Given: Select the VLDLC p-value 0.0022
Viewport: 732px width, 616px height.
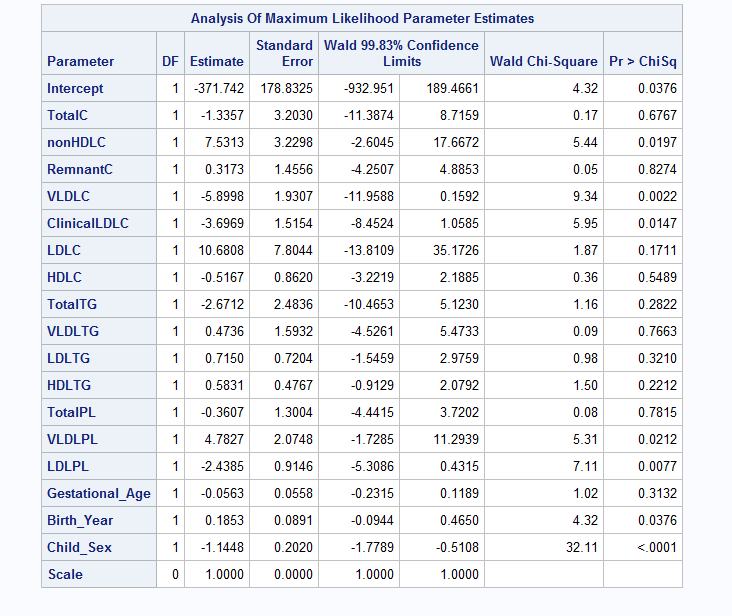Looking at the screenshot, I should 657,196.
